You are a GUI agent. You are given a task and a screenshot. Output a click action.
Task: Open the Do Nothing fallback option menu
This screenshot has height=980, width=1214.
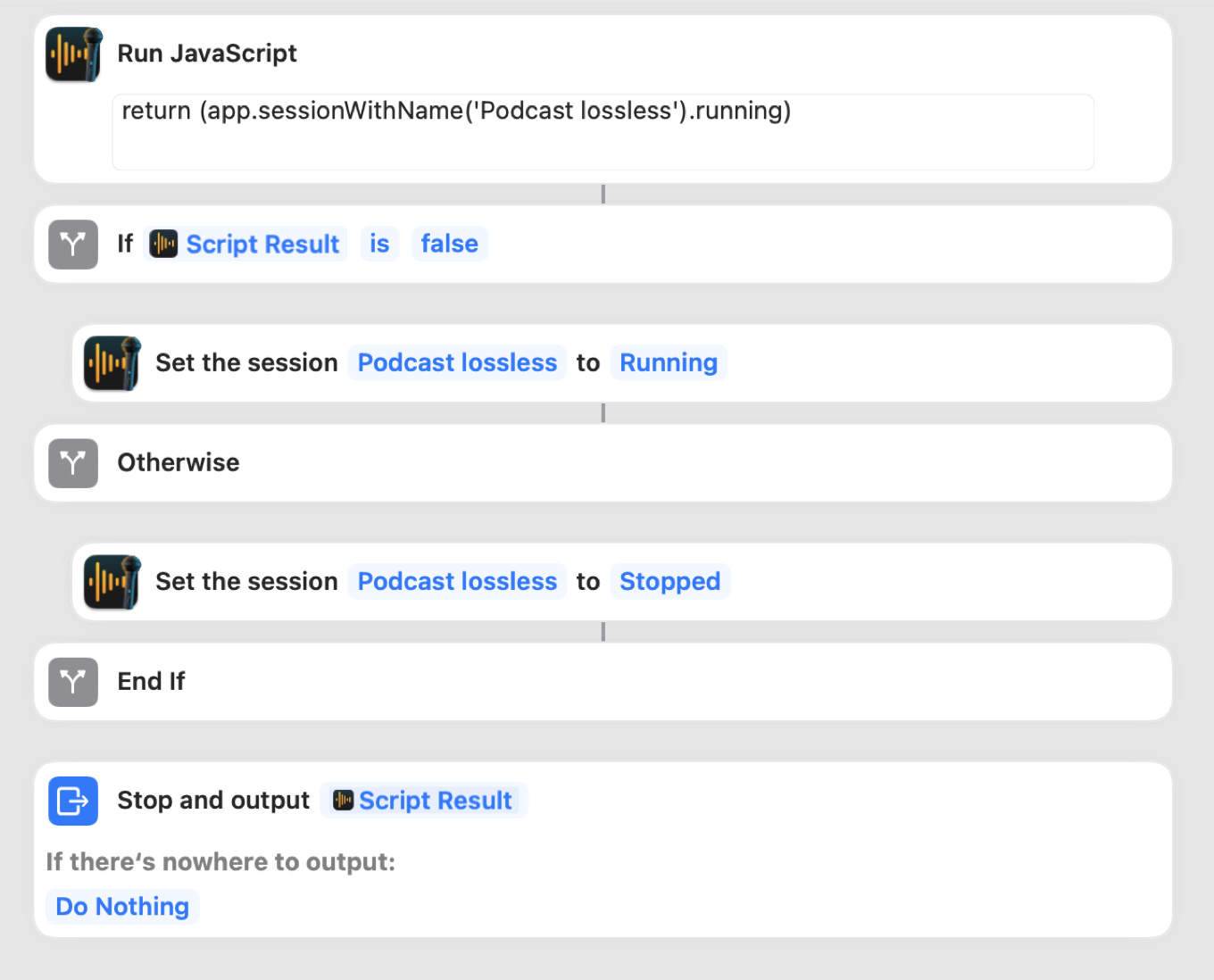tap(122, 906)
